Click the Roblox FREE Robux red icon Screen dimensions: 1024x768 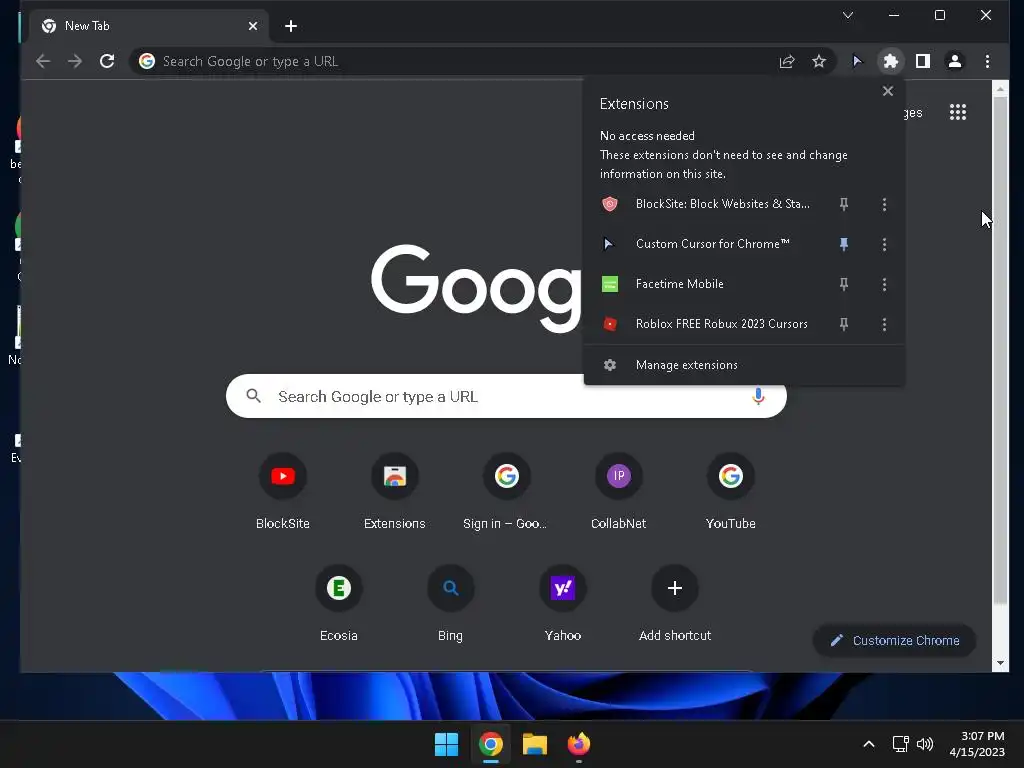[609, 324]
